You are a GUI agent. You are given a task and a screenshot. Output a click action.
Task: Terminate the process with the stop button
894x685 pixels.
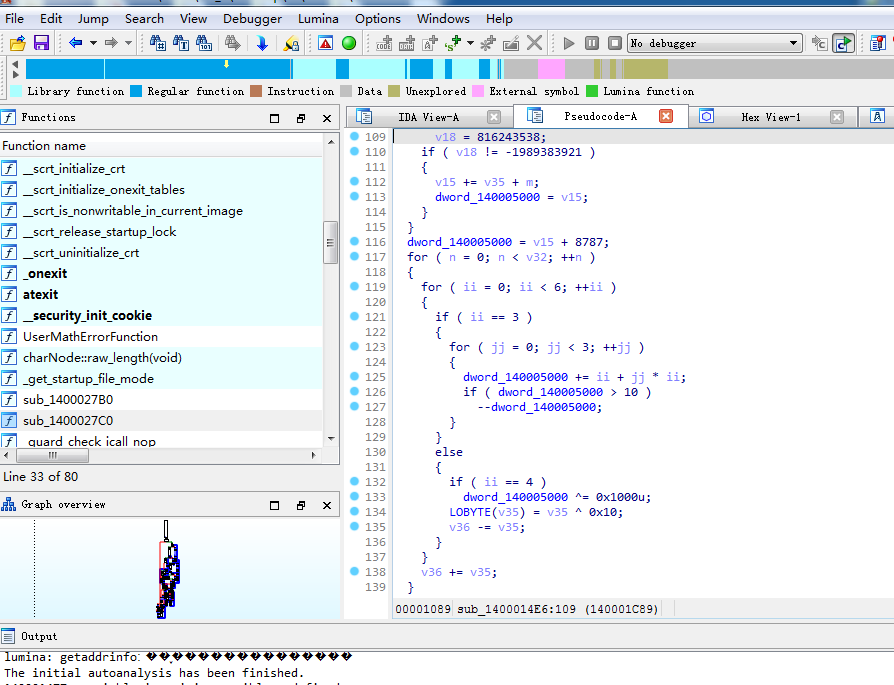coord(615,43)
